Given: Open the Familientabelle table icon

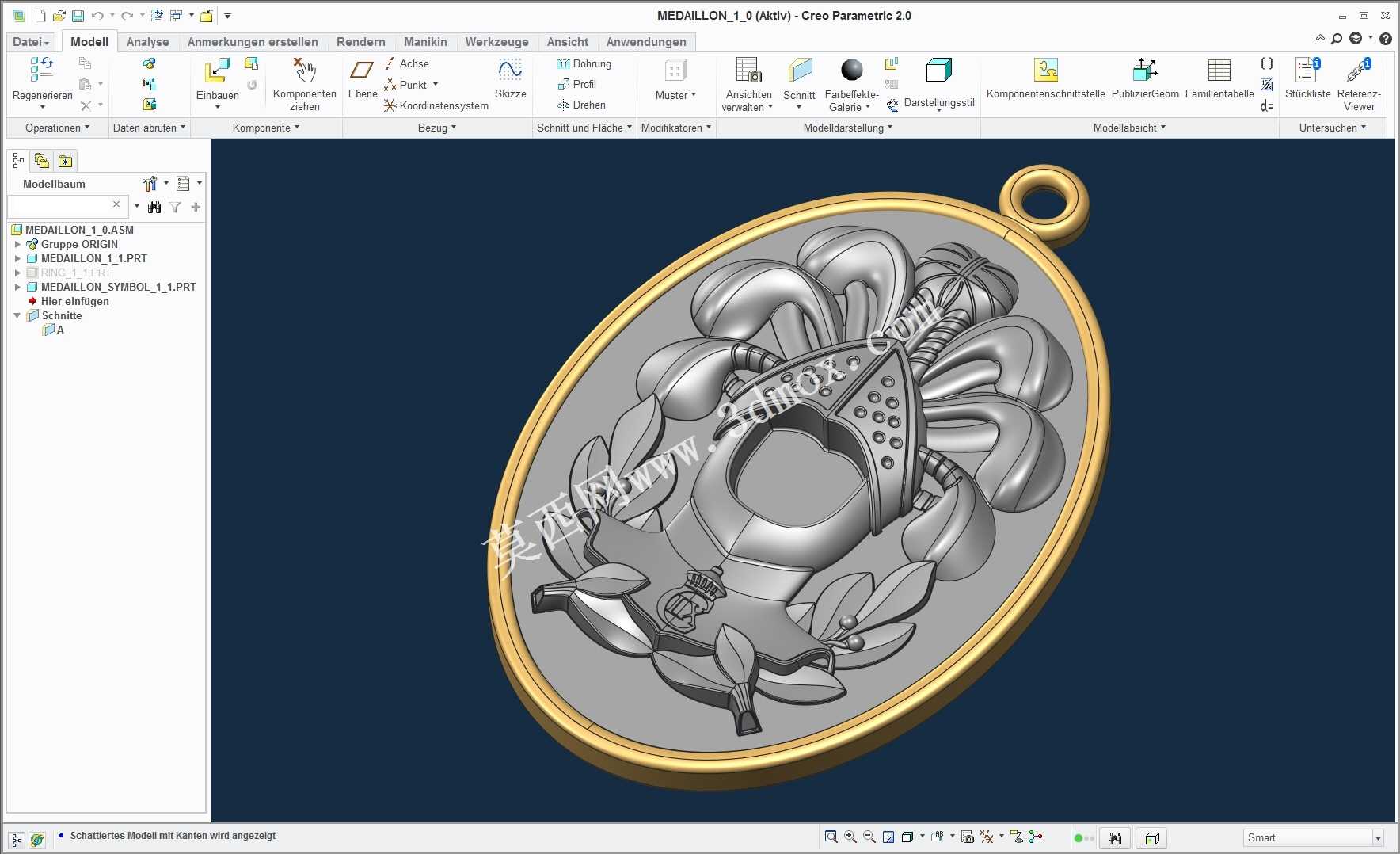Looking at the screenshot, I should [x=1219, y=70].
